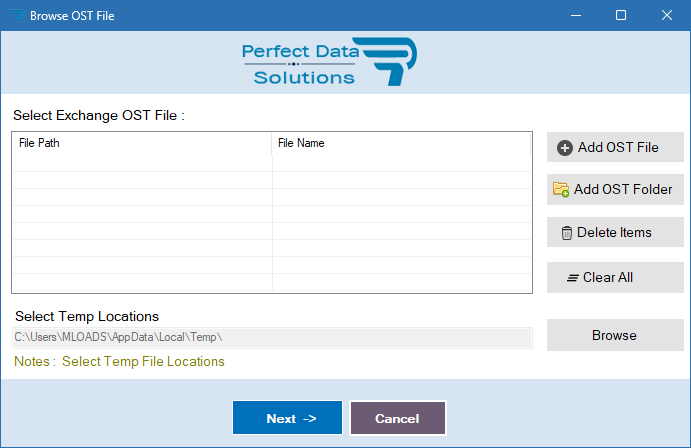Screen dimensions: 691x448
Task: Click the app icon in the title bar
Action: (17, 15)
